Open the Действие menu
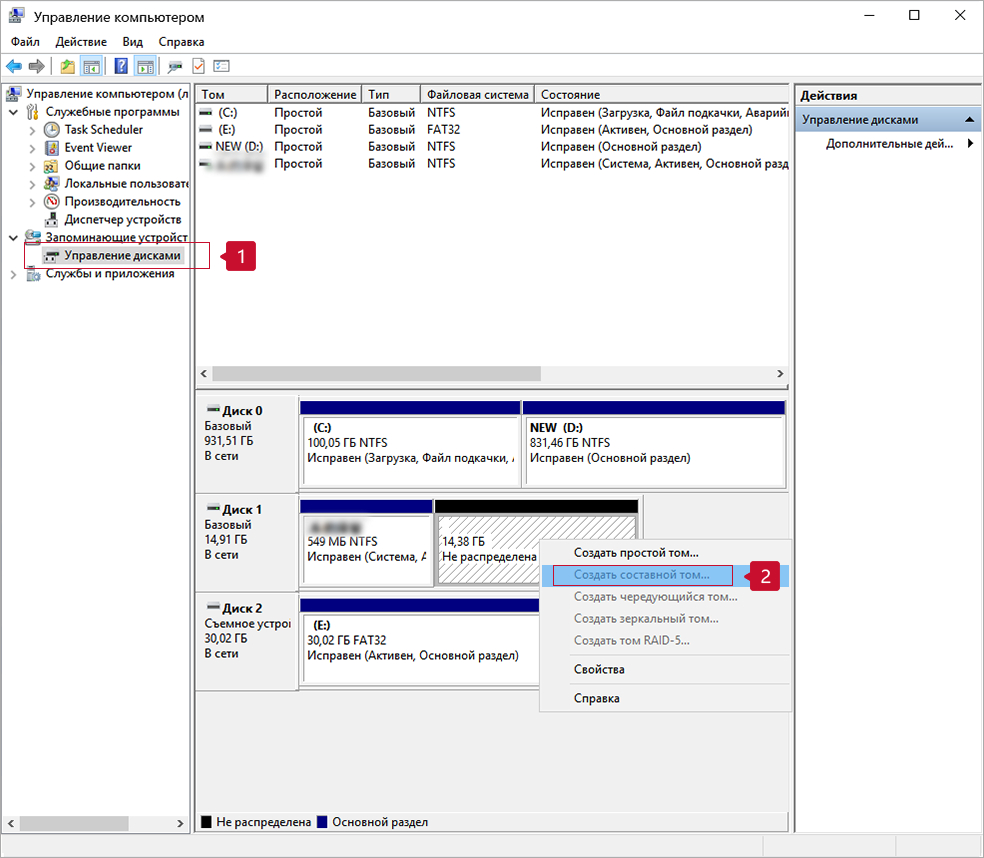This screenshot has width=984, height=858. pyautogui.click(x=81, y=42)
